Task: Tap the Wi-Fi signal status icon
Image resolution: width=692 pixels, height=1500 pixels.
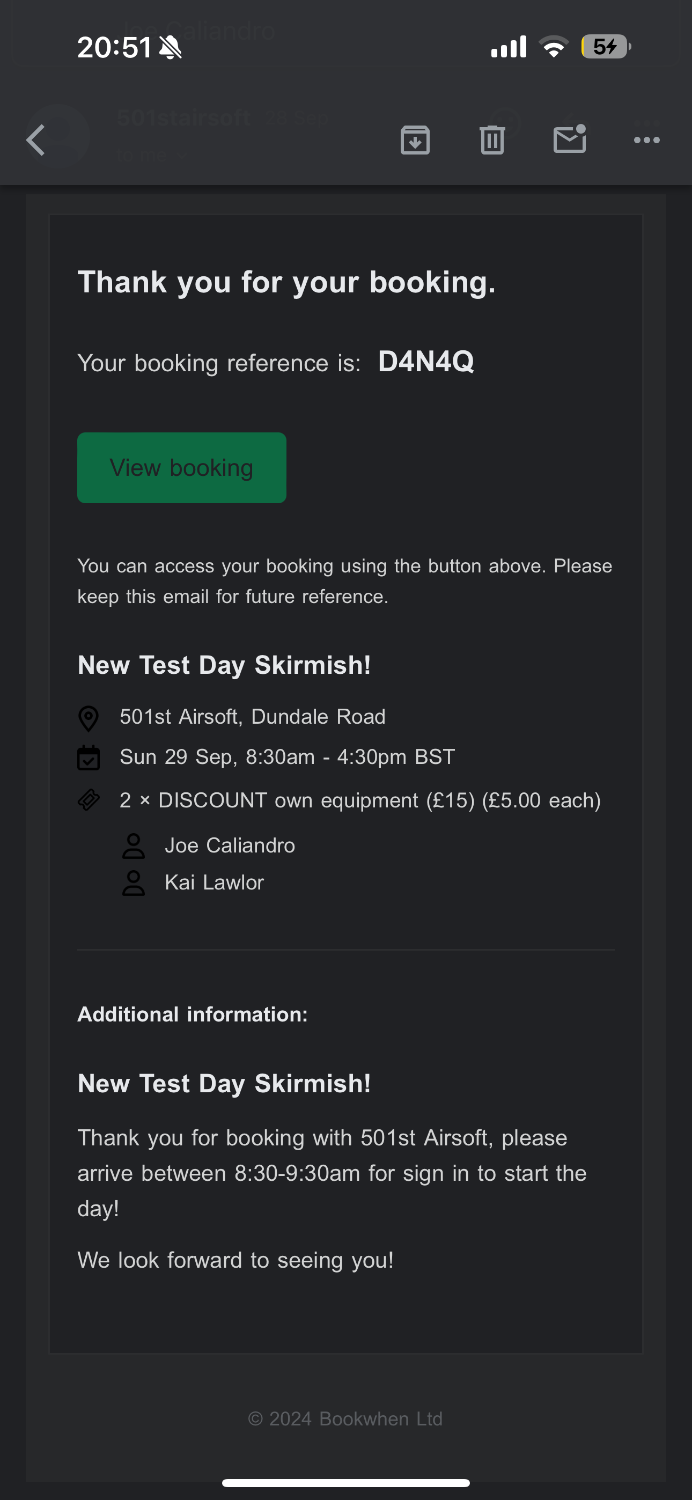Action: coord(553,47)
